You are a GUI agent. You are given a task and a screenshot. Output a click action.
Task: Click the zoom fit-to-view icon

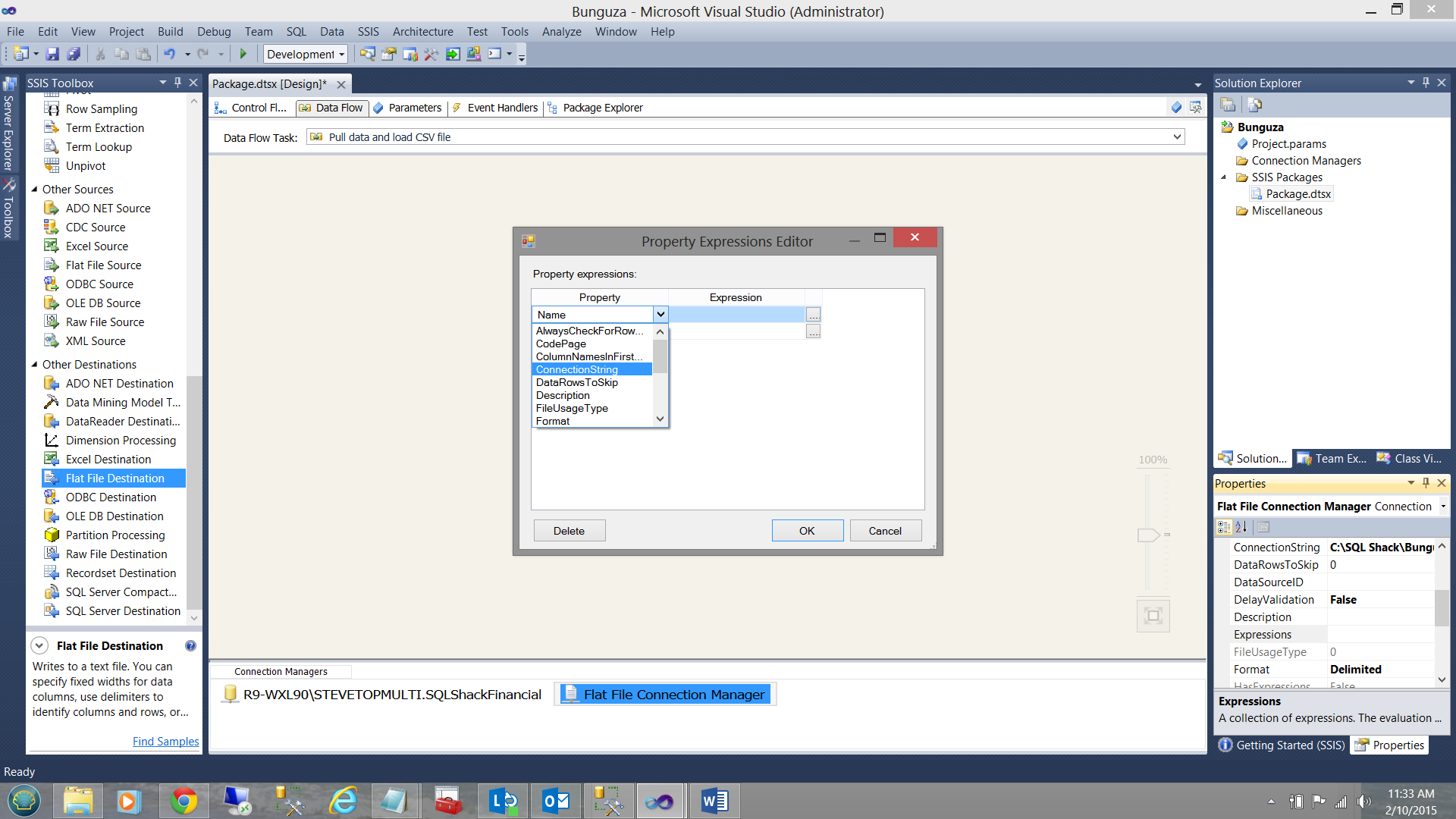click(x=1153, y=616)
